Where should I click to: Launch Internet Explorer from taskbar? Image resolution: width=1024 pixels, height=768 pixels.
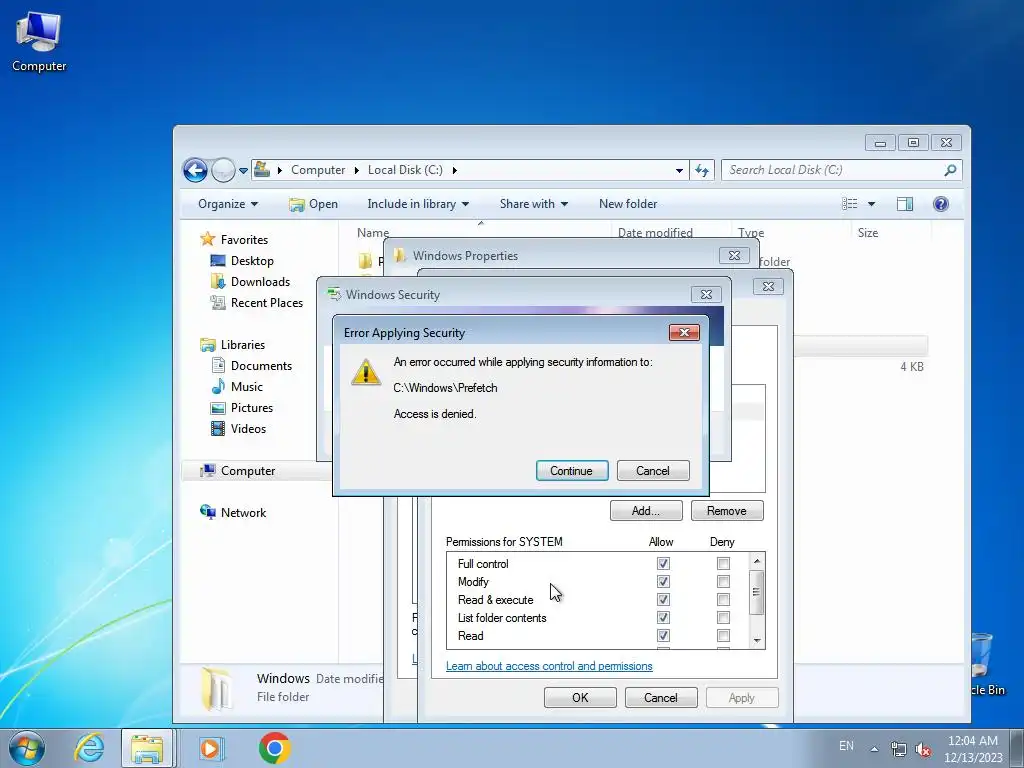(89, 748)
